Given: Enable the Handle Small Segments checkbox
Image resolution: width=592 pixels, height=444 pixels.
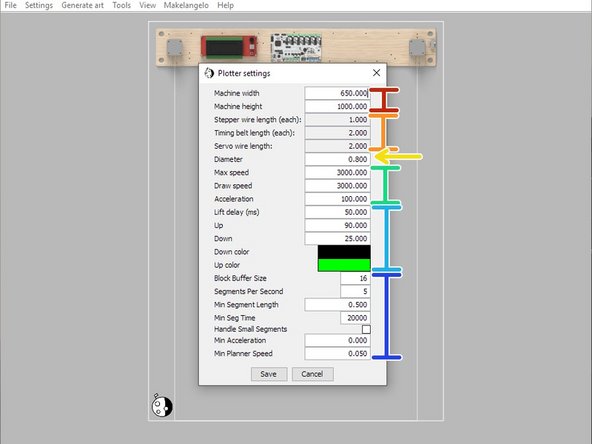Looking at the screenshot, I should (366, 330).
